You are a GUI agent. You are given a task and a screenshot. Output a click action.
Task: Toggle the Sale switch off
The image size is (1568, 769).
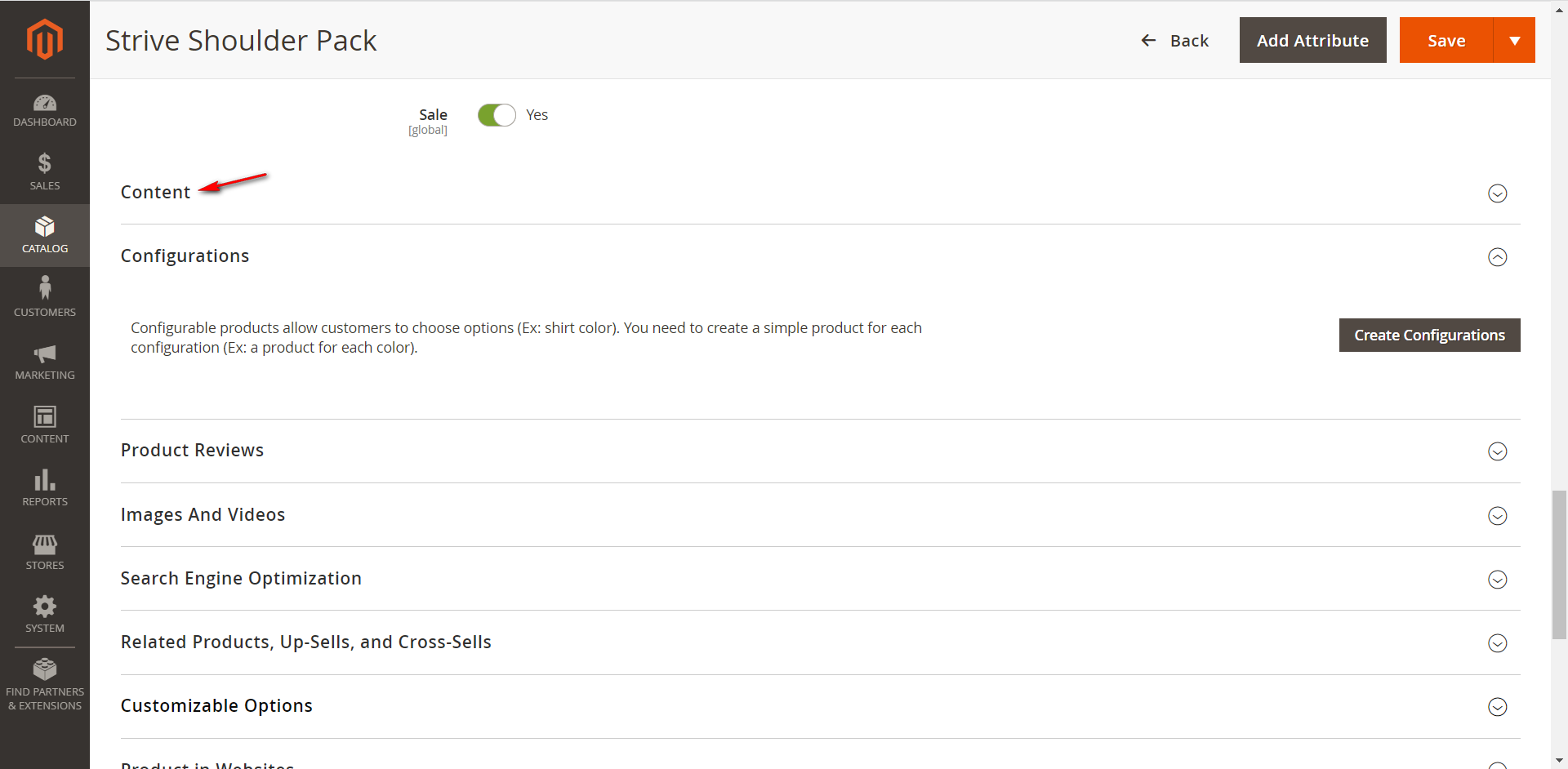point(497,115)
